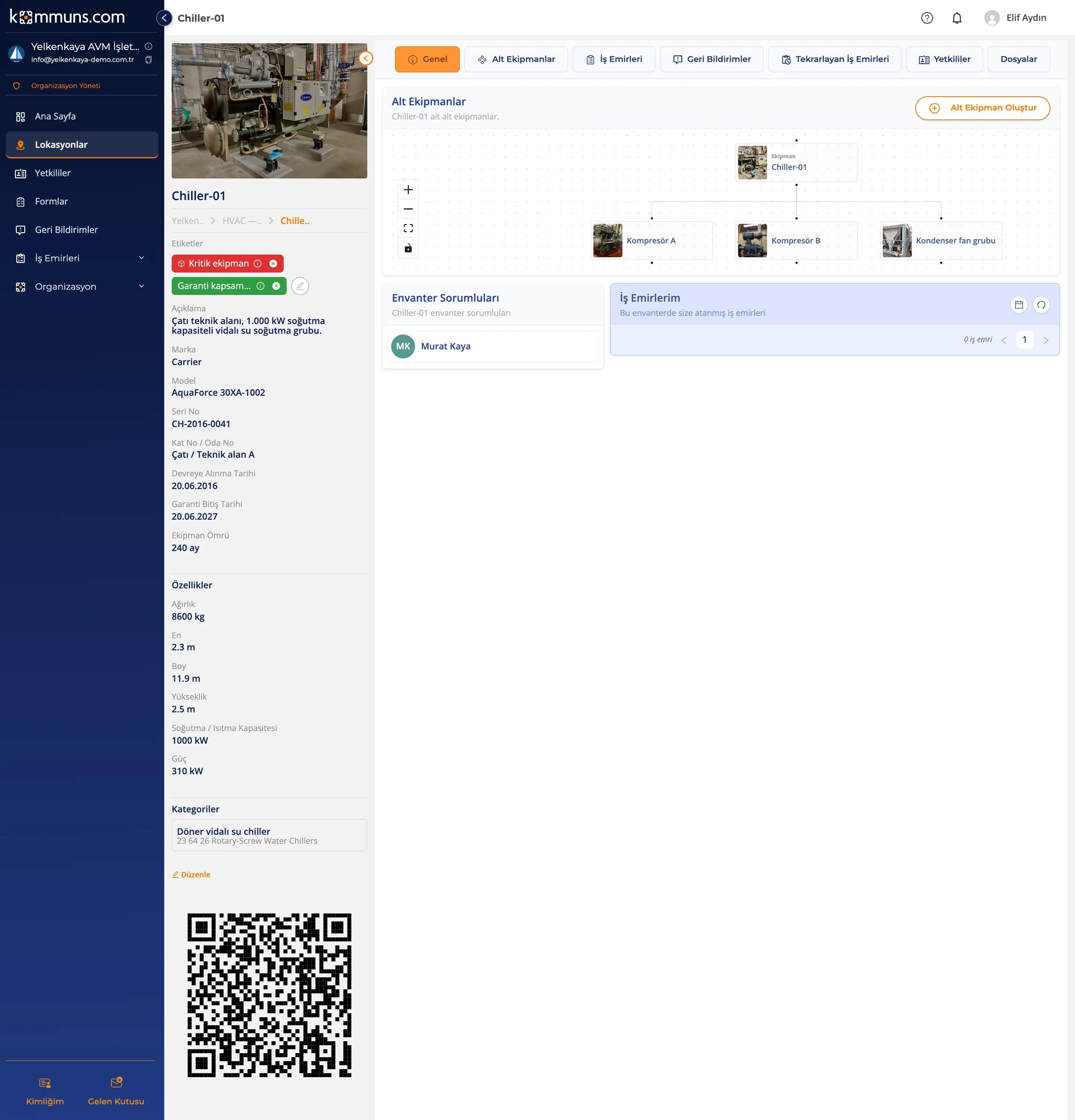Click the back arrow beside Chiller-01 title
Image resolution: width=1075 pixels, height=1120 pixels.
pyautogui.click(x=164, y=18)
